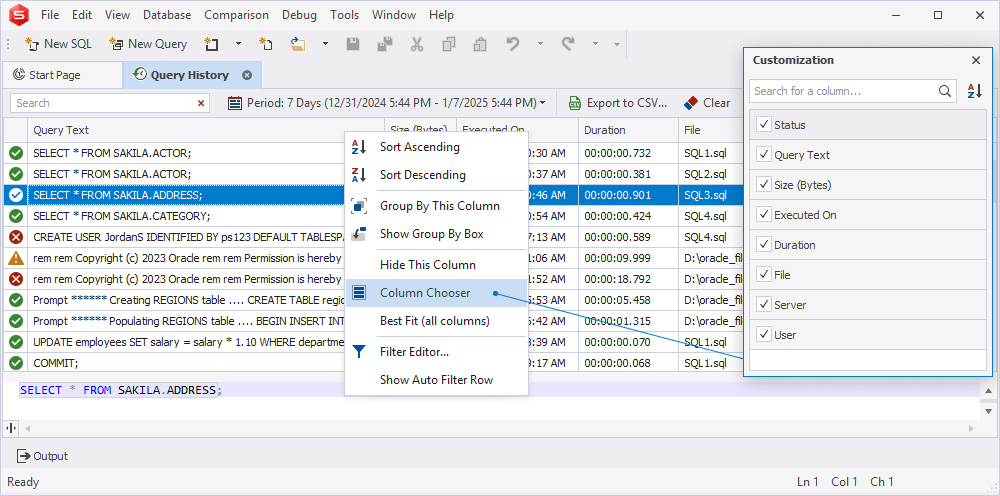Uncheck the Size (Bytes) column checkbox

click(x=763, y=184)
